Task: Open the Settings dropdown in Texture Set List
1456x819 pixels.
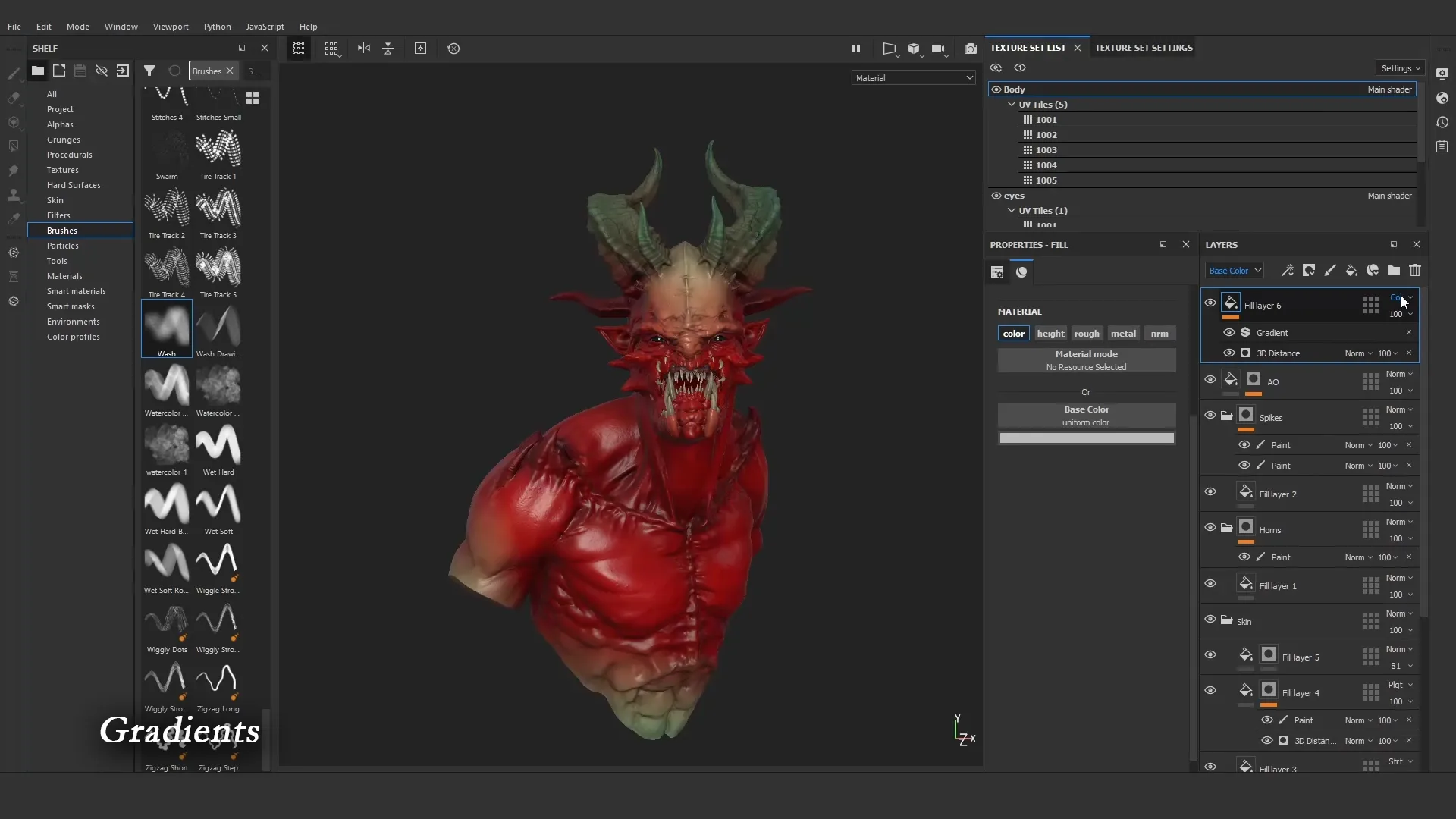Action: pos(1400,67)
